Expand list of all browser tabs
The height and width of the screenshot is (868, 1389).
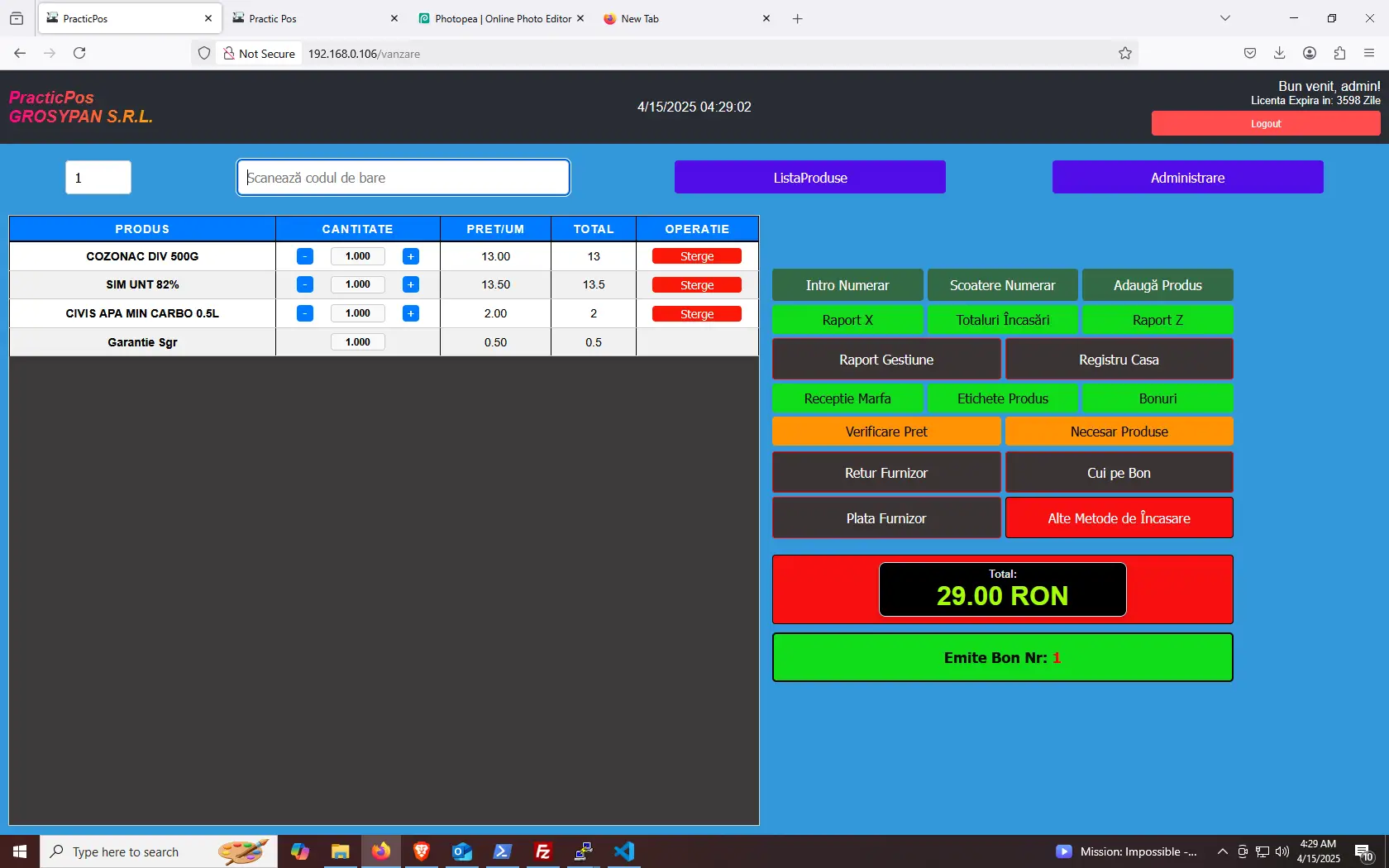[x=1225, y=18]
